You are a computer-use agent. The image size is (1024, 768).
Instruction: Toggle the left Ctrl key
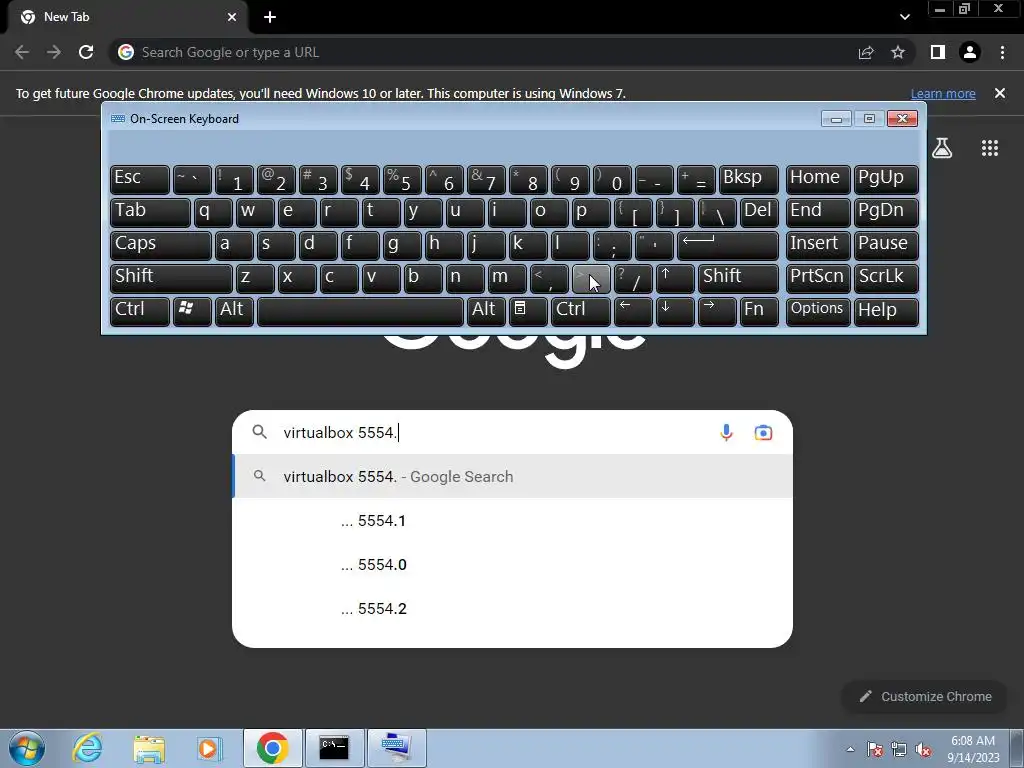(x=140, y=312)
